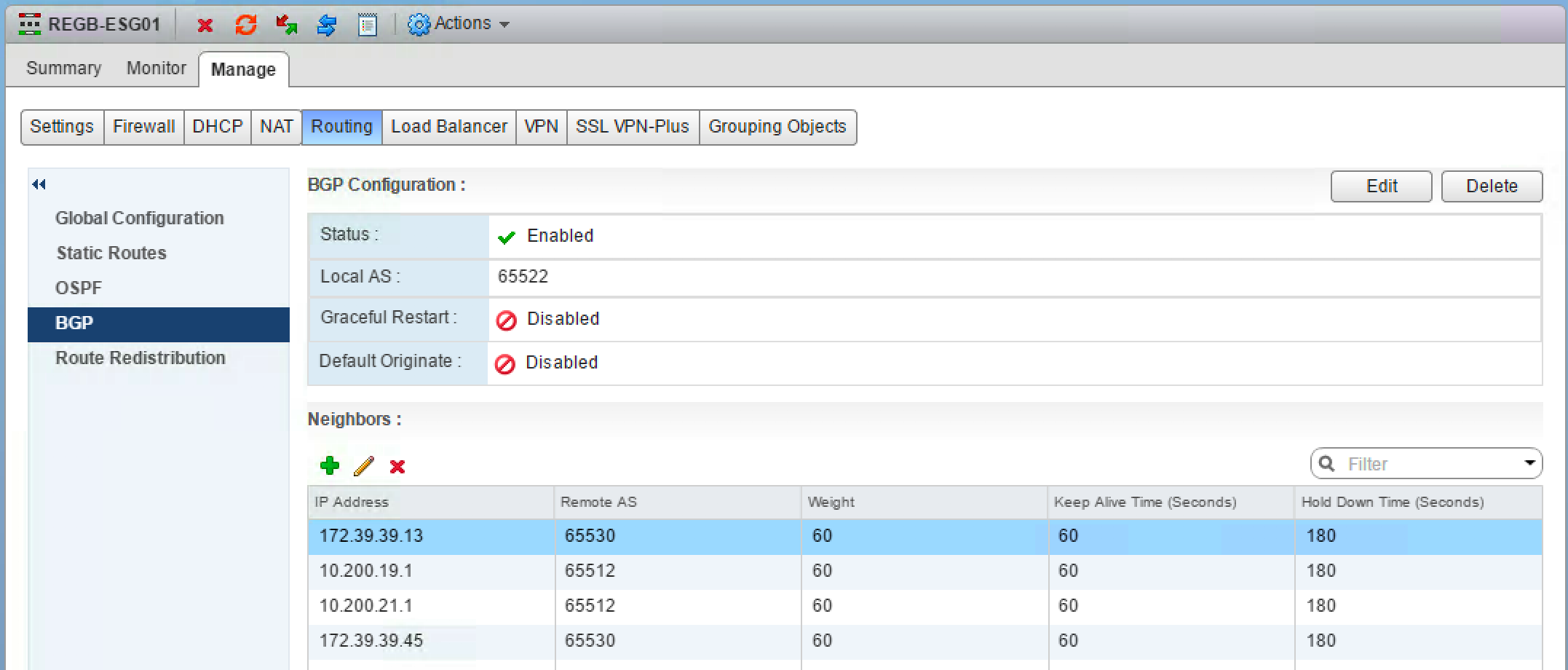This screenshot has height=670, width=1568.
Task: Edit selected neighbor with pencil icon
Action: 364,466
